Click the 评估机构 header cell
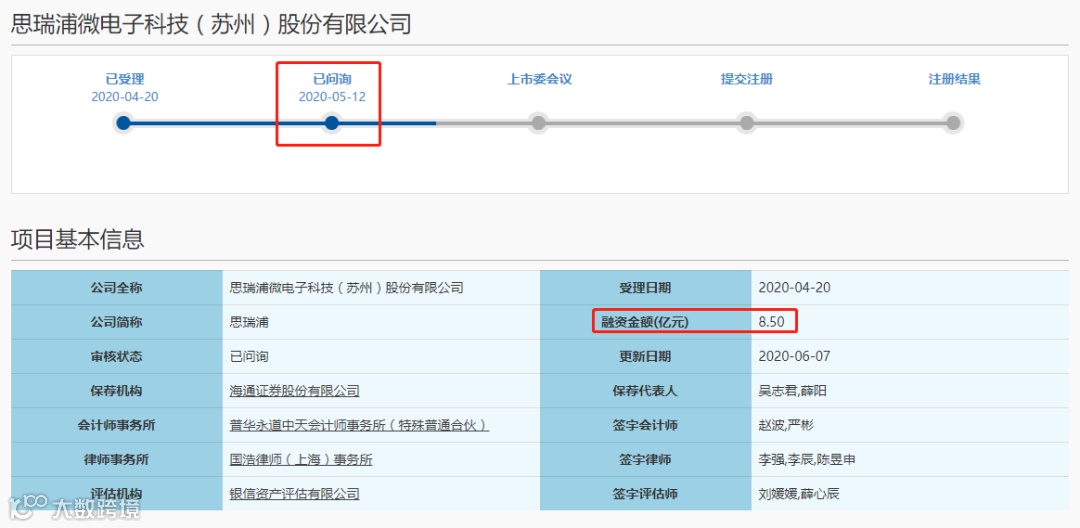The image size is (1080, 528). coord(116,494)
